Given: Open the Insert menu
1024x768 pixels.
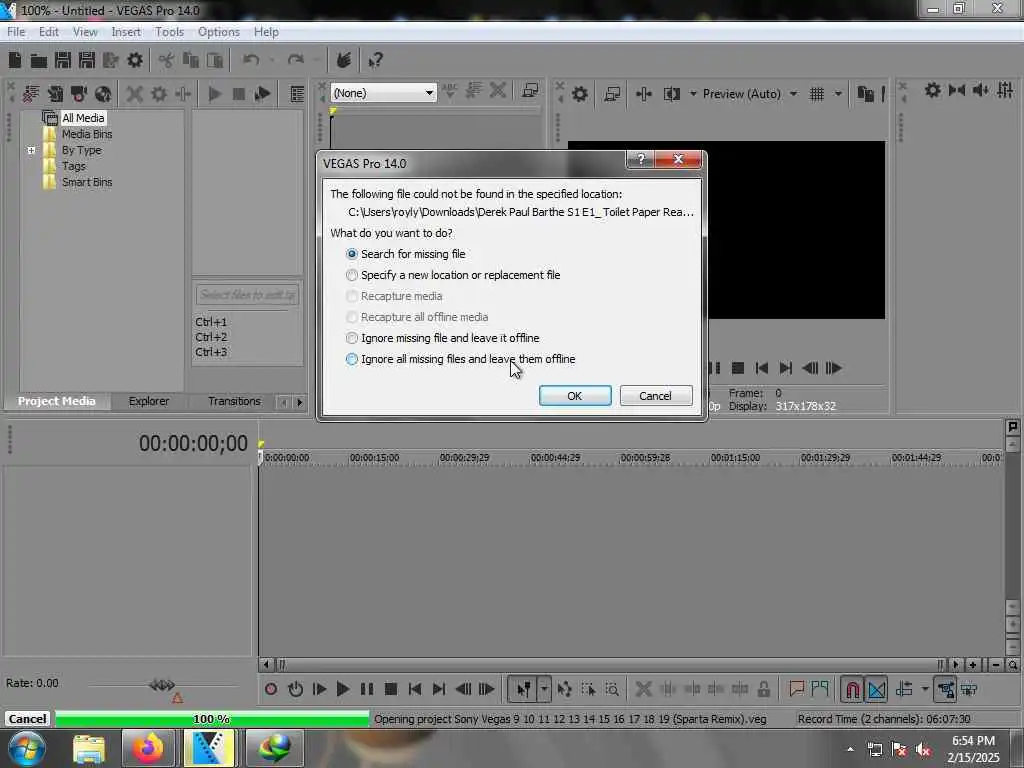Looking at the screenshot, I should [x=126, y=31].
